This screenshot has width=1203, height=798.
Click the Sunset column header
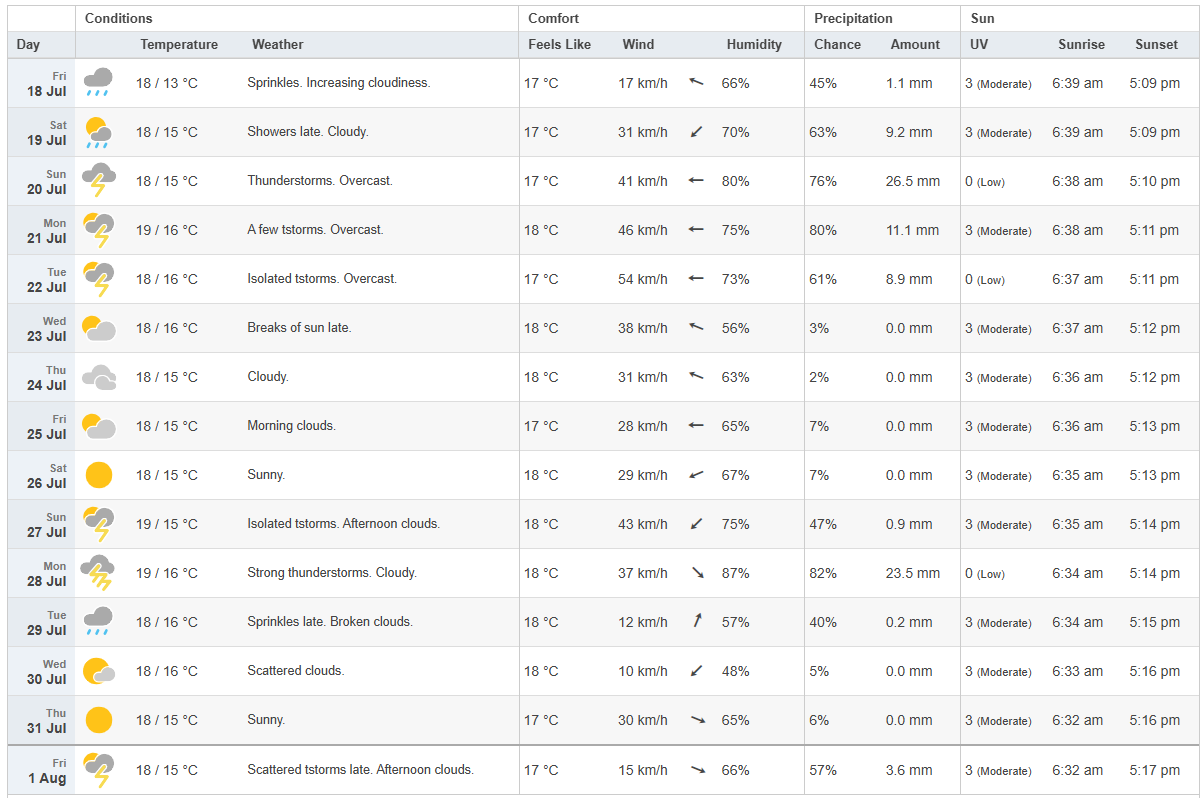tap(1156, 45)
